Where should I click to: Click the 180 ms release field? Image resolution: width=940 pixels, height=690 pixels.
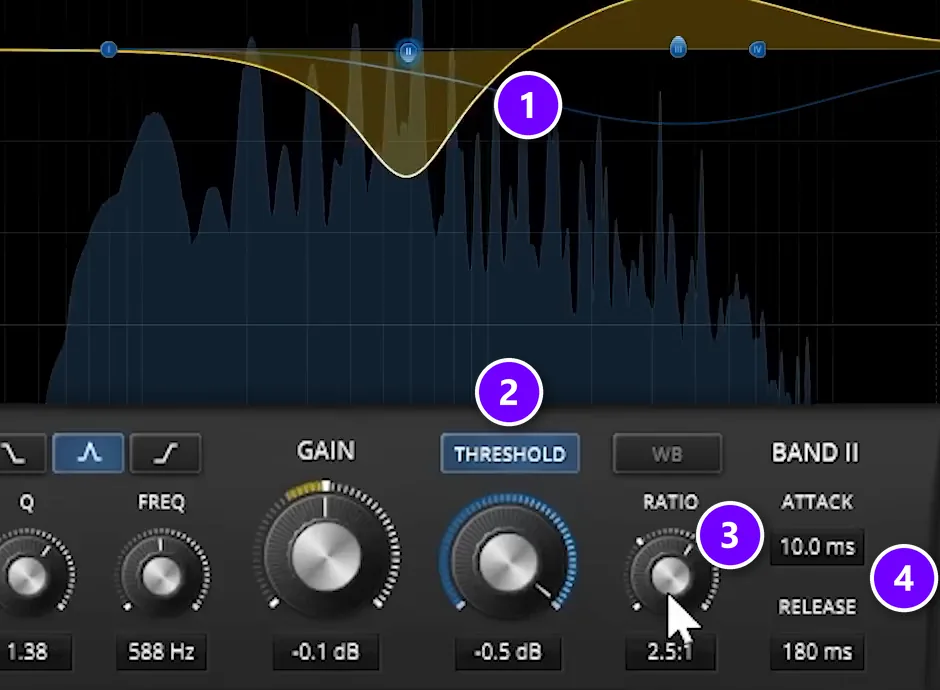tap(817, 652)
